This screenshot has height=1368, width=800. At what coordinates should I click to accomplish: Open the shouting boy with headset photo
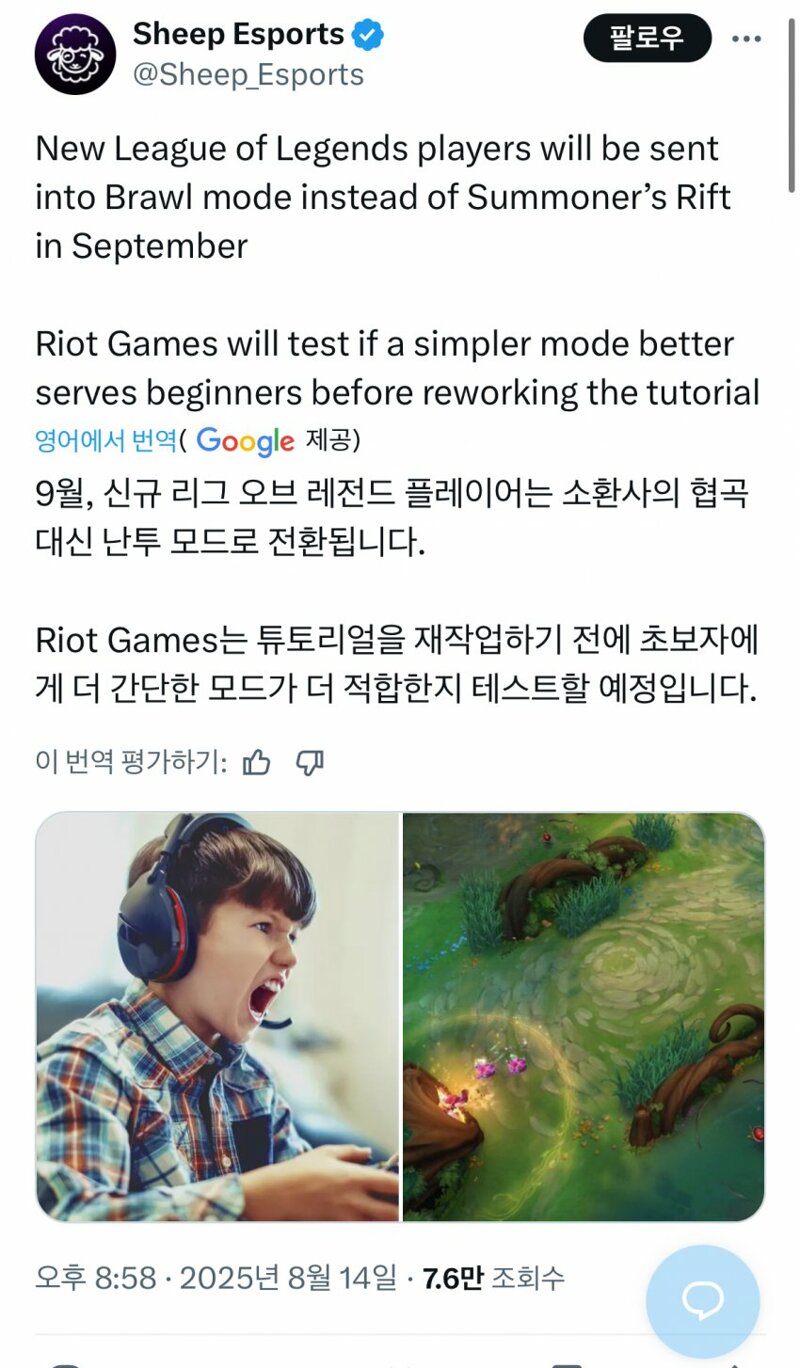217,1016
